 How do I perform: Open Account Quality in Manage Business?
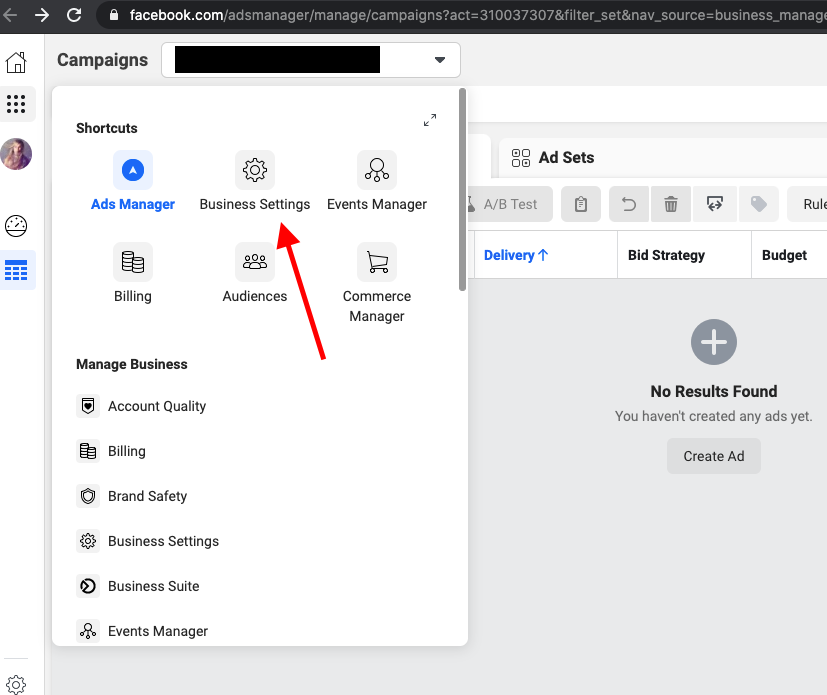tap(141, 406)
